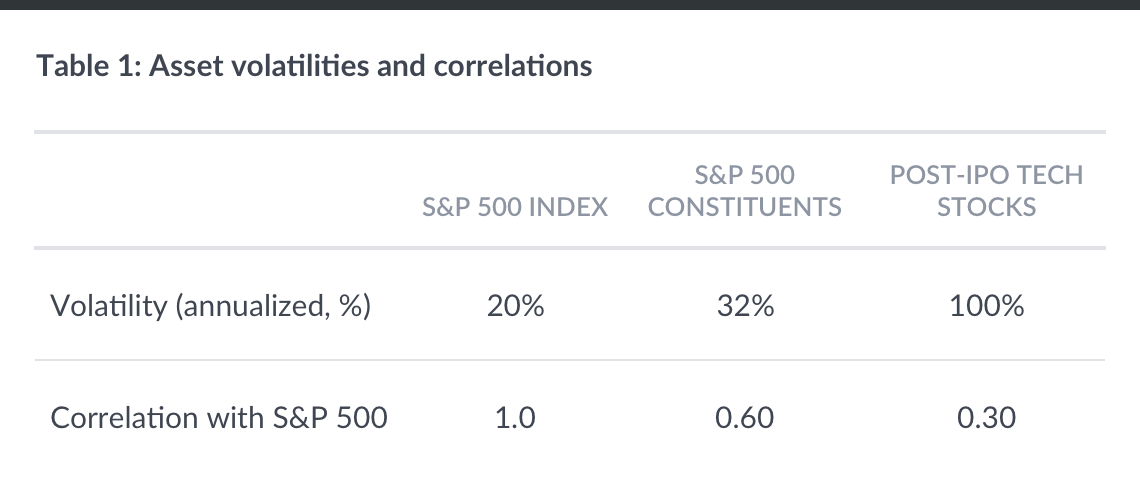The image size is (1140, 480).
Task: Click the 0.30 correlation cell
Action: point(986,416)
